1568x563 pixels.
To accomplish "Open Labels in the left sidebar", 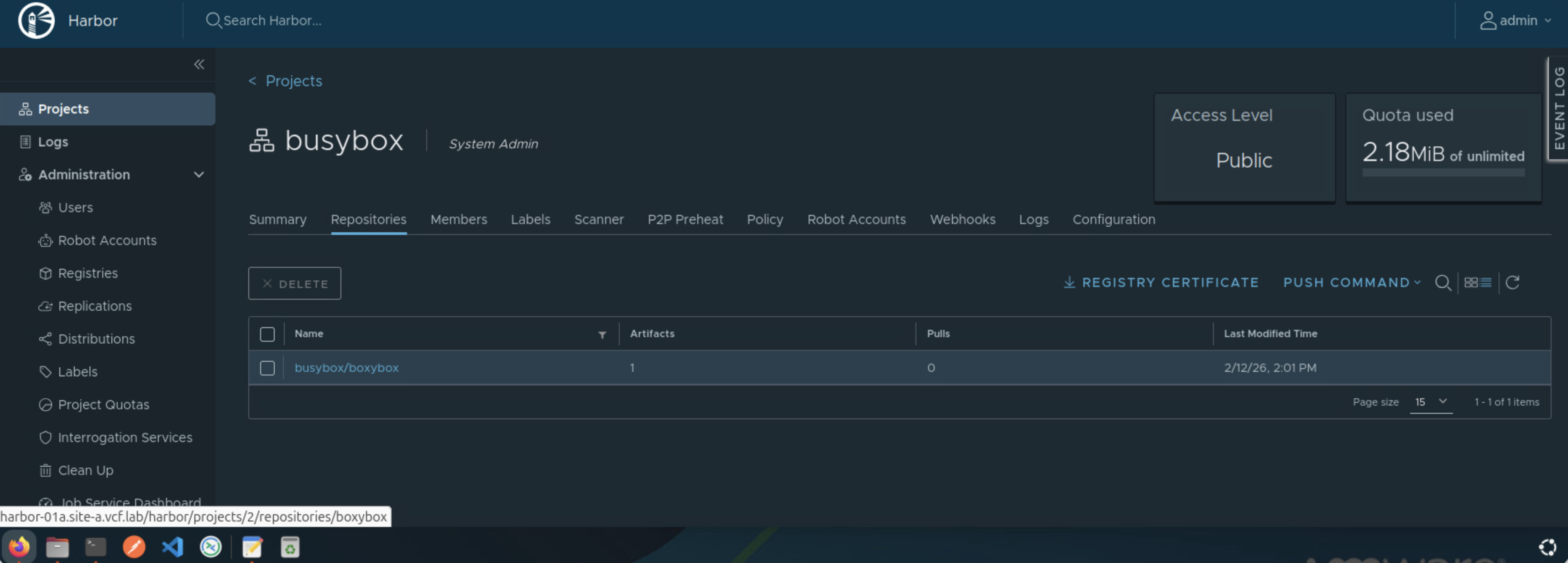I will 77,372.
